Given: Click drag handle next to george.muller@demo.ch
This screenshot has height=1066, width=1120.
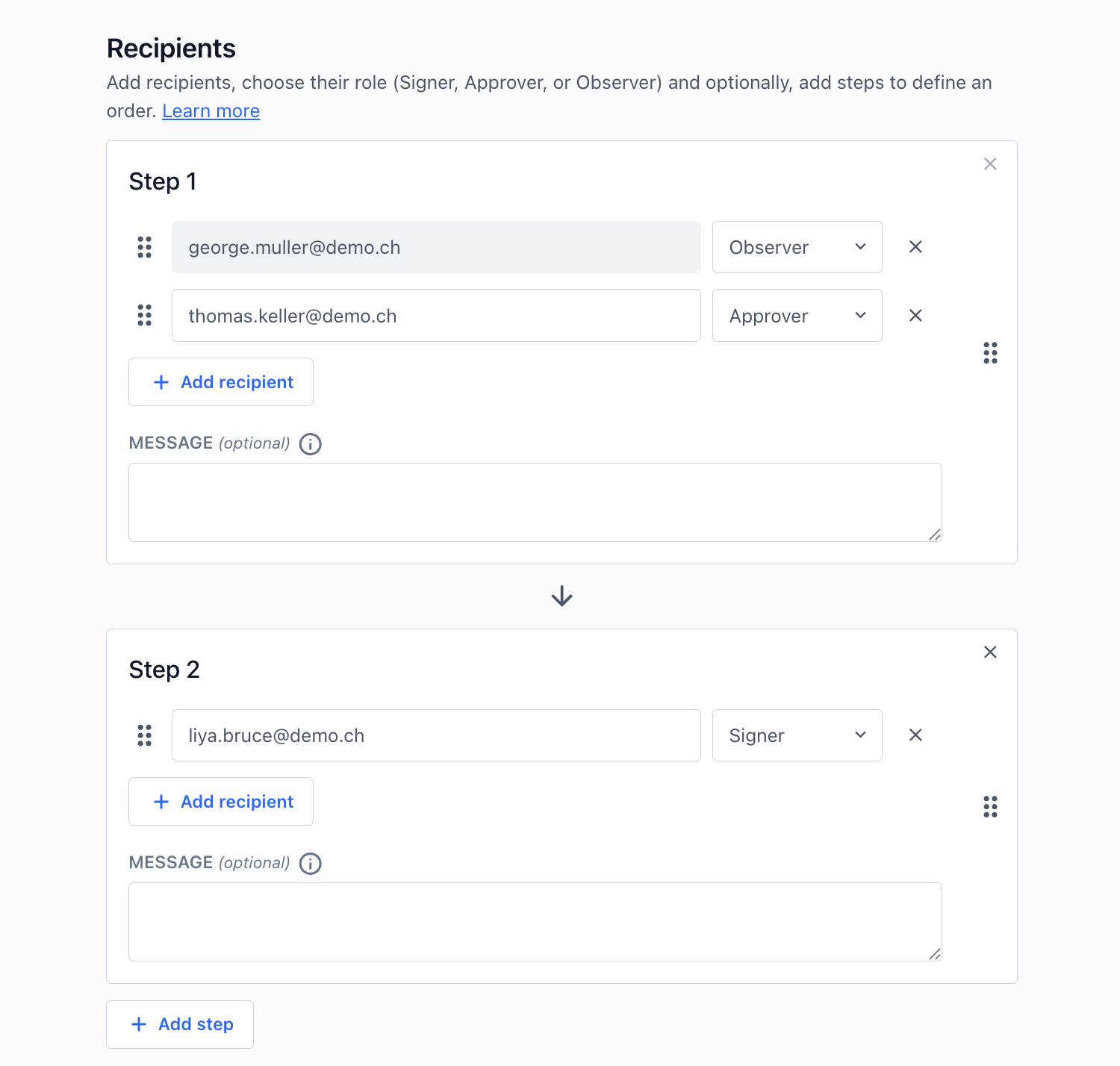Looking at the screenshot, I should 144,247.
